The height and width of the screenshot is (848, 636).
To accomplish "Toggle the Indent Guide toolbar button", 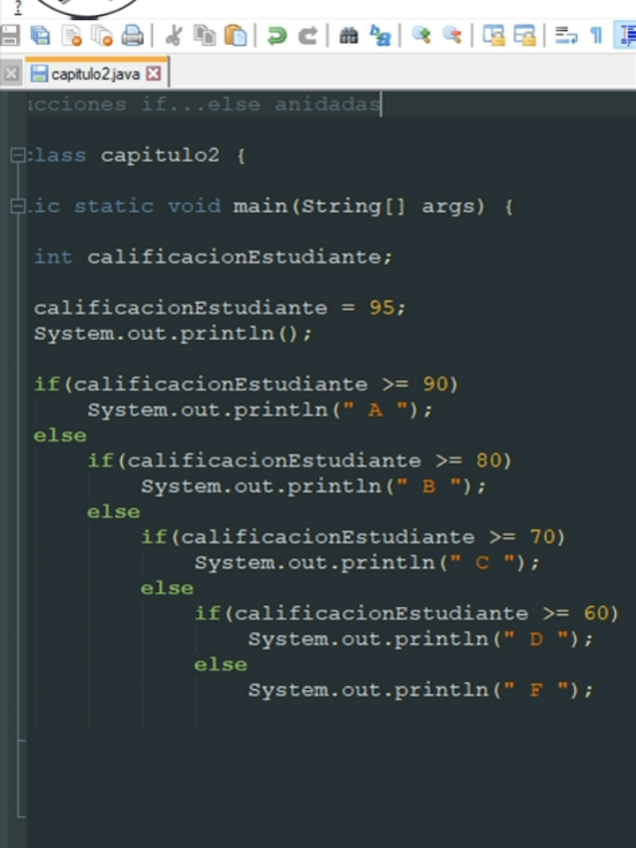I will pos(626,35).
